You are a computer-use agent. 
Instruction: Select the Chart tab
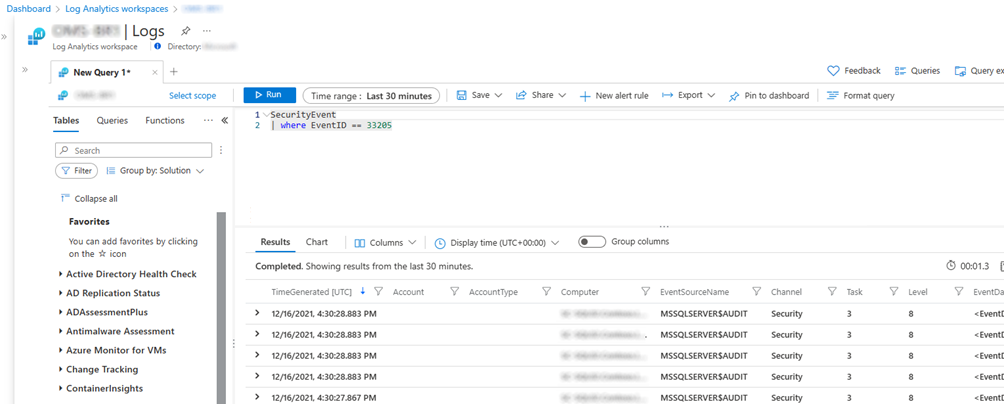(317, 242)
